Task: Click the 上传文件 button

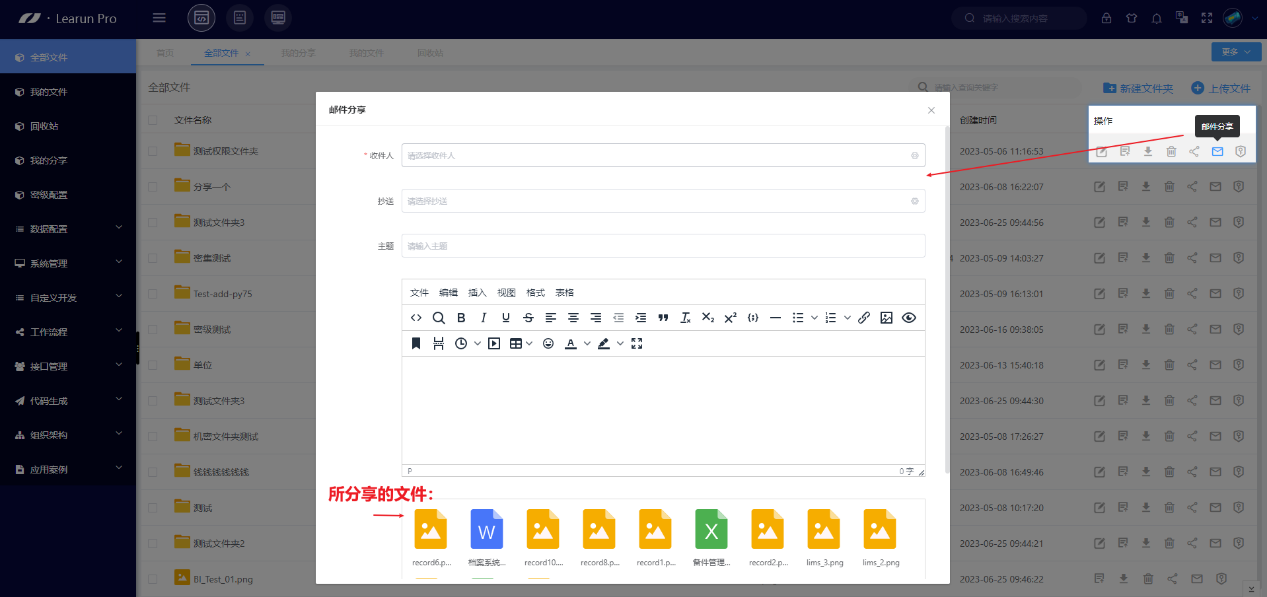Action: tap(1220, 88)
